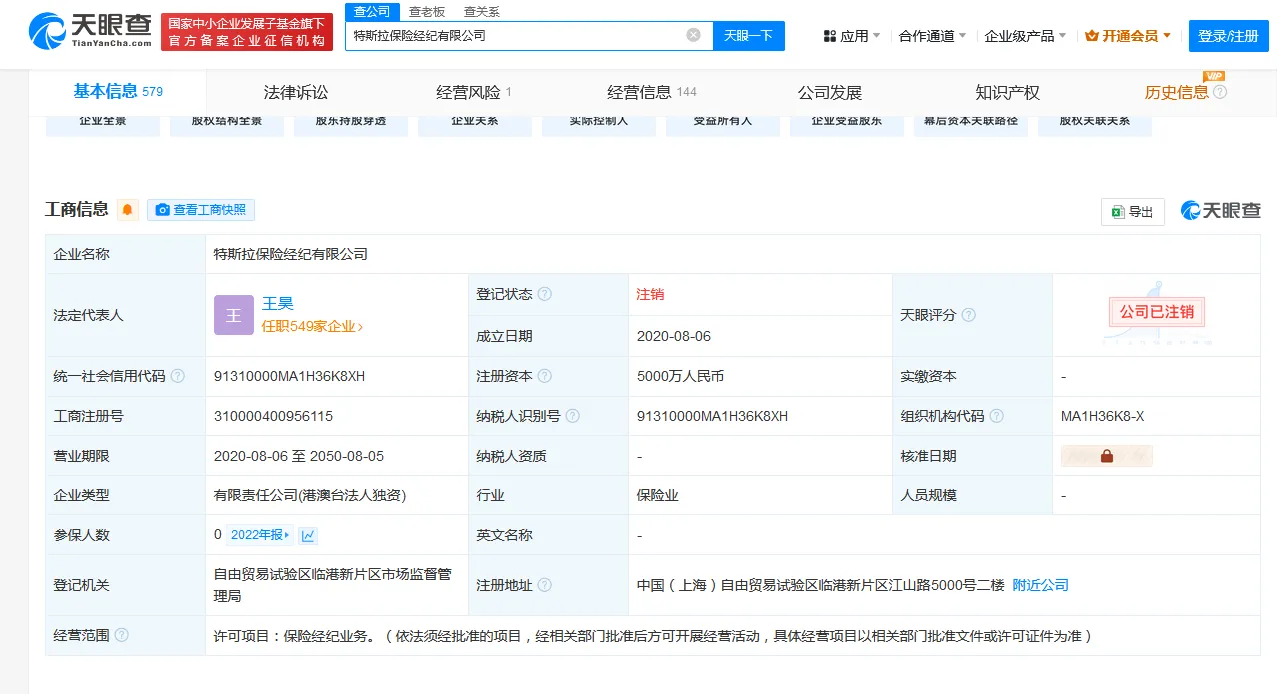Clear the search box with the X icon

click(x=693, y=35)
